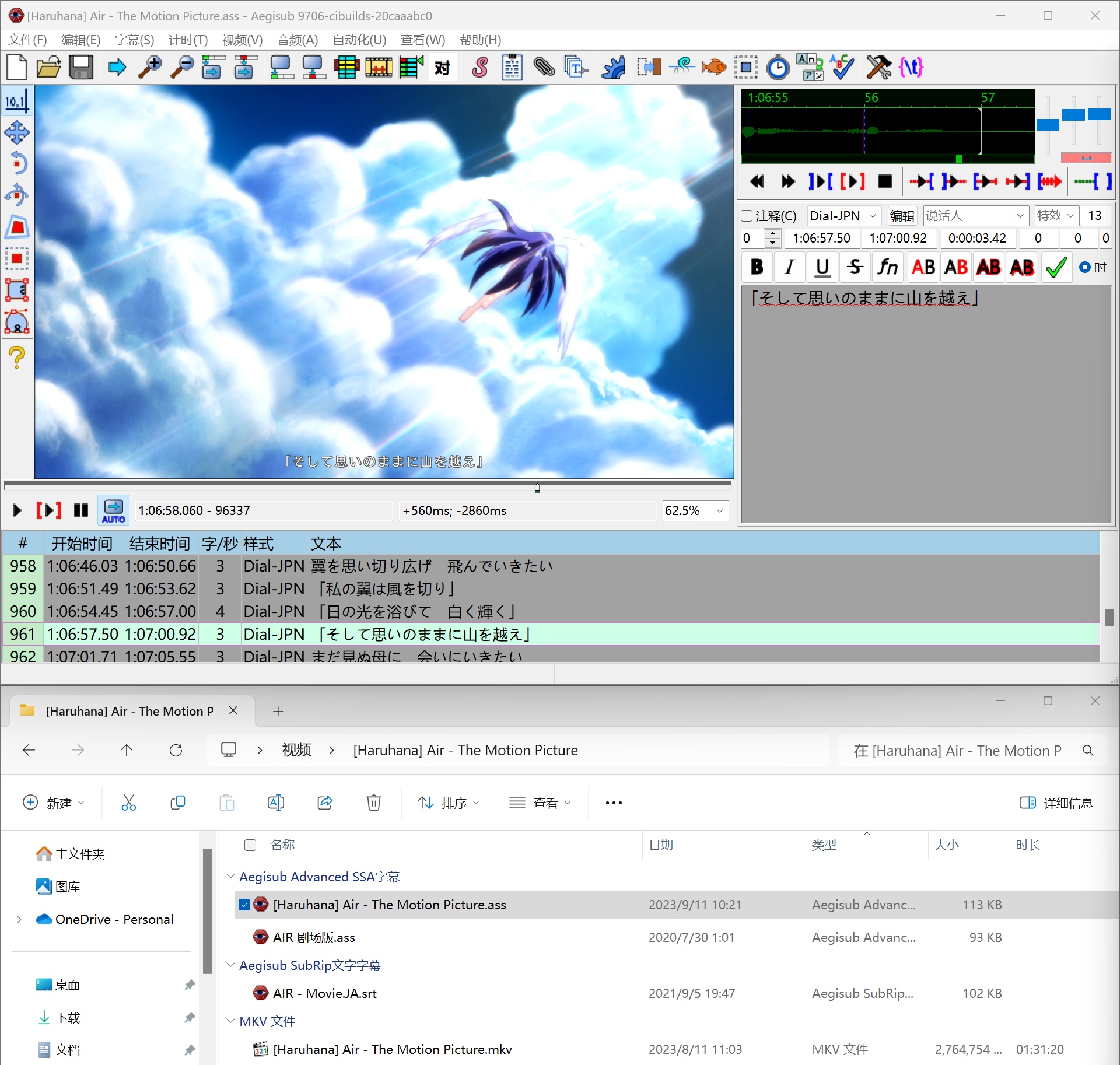Uncheck the [Haruhana] Air .ass file checkbox
1120x1065 pixels.
(x=244, y=905)
